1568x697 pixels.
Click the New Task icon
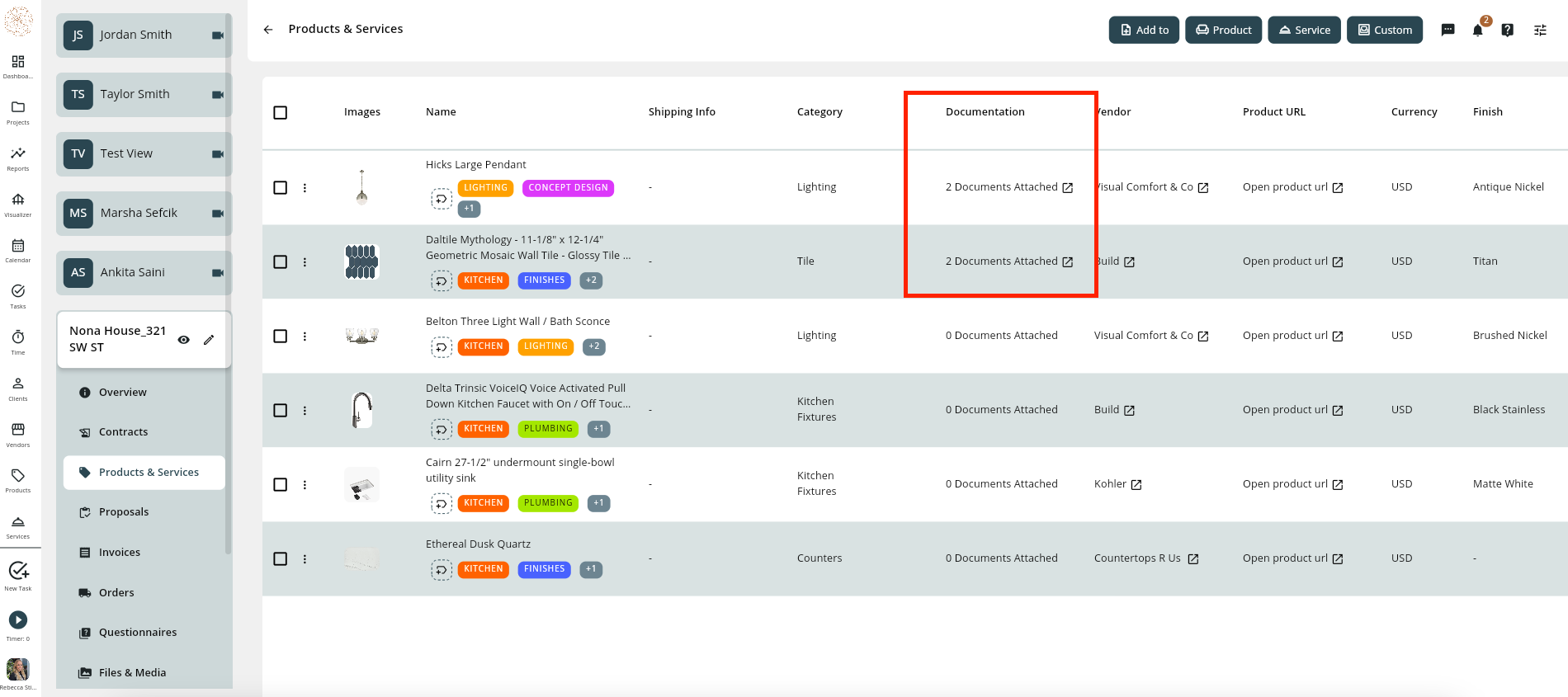[18, 571]
